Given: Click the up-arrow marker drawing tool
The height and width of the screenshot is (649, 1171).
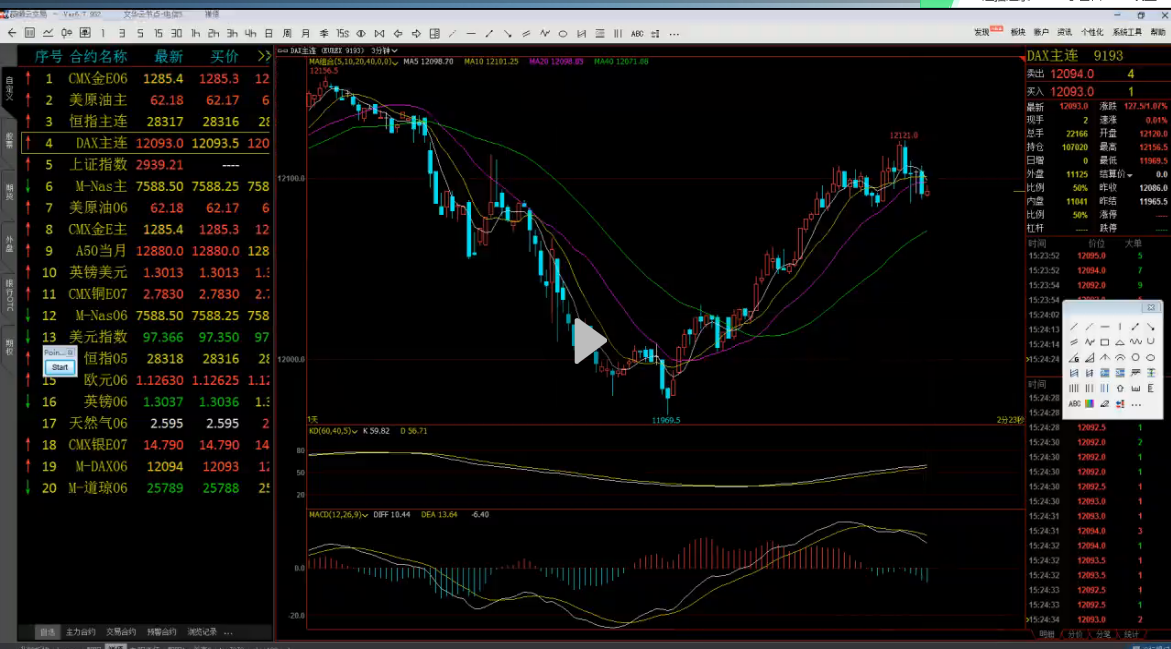Looking at the screenshot, I should (x=1120, y=388).
